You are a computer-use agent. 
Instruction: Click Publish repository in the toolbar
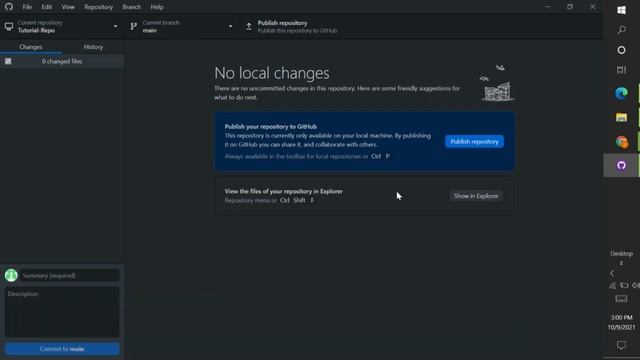(297, 27)
